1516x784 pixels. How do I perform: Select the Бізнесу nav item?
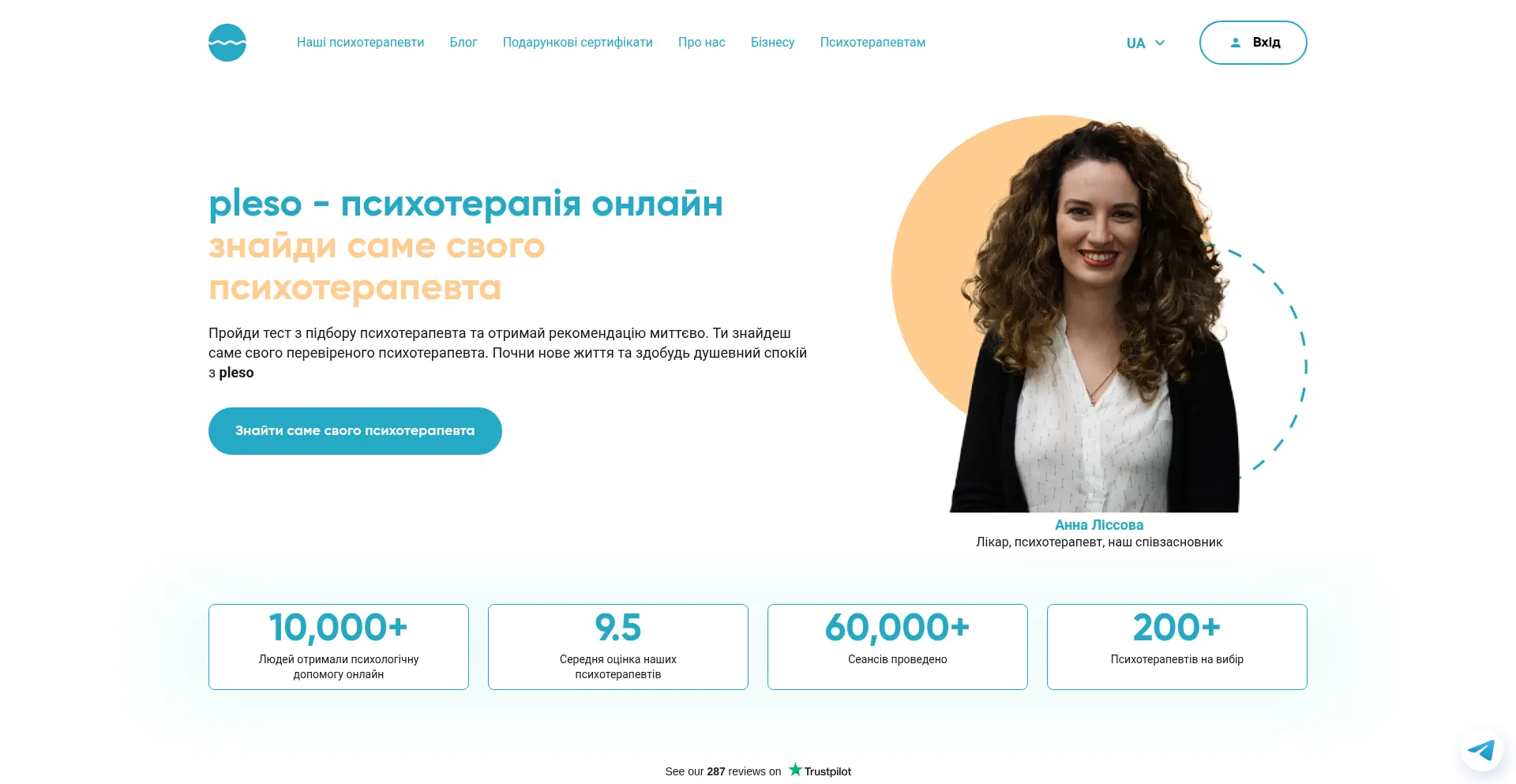[772, 43]
